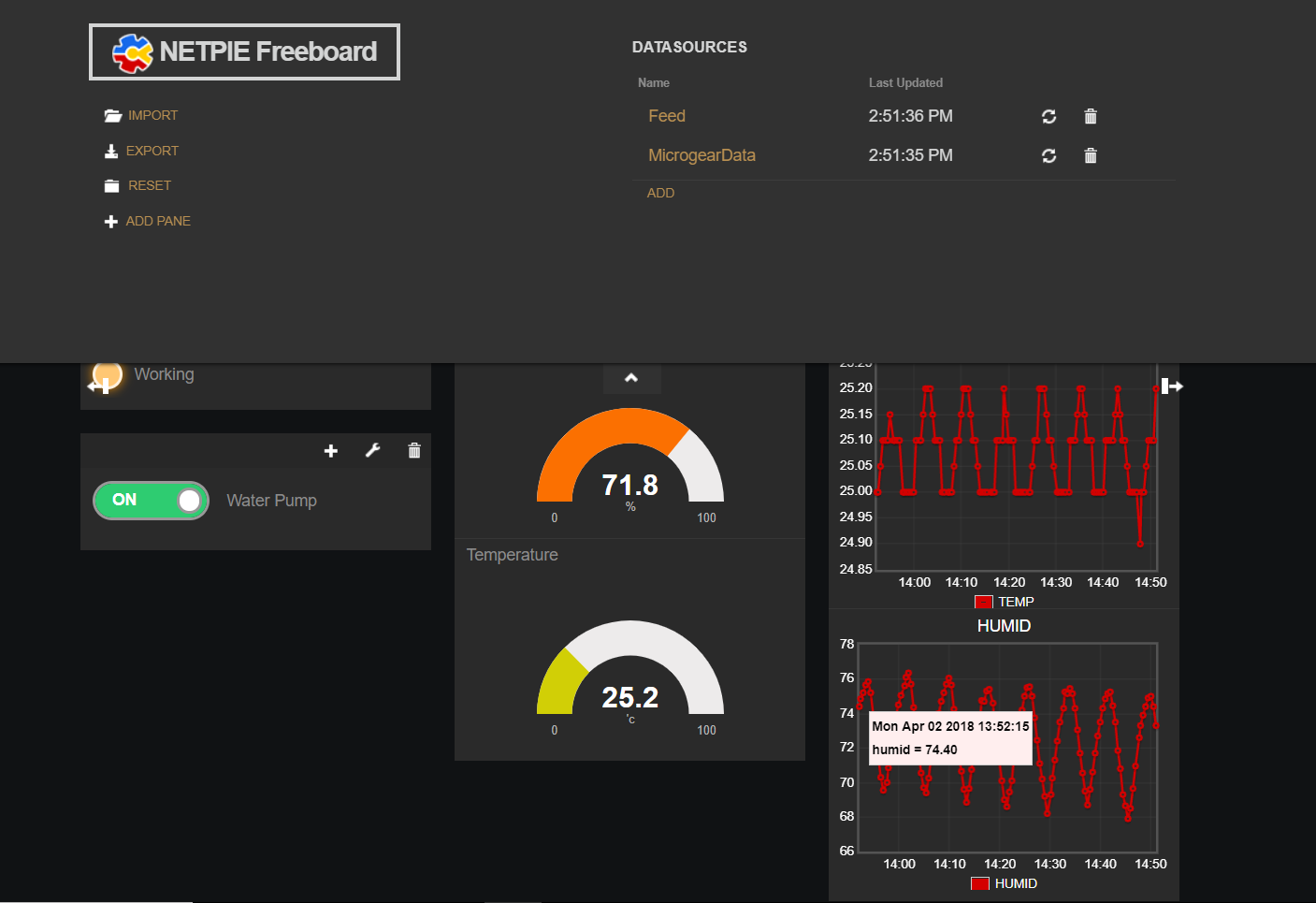This screenshot has height=903, width=1316.
Task: Expand the chart pane width arrow
Action: [1172, 386]
